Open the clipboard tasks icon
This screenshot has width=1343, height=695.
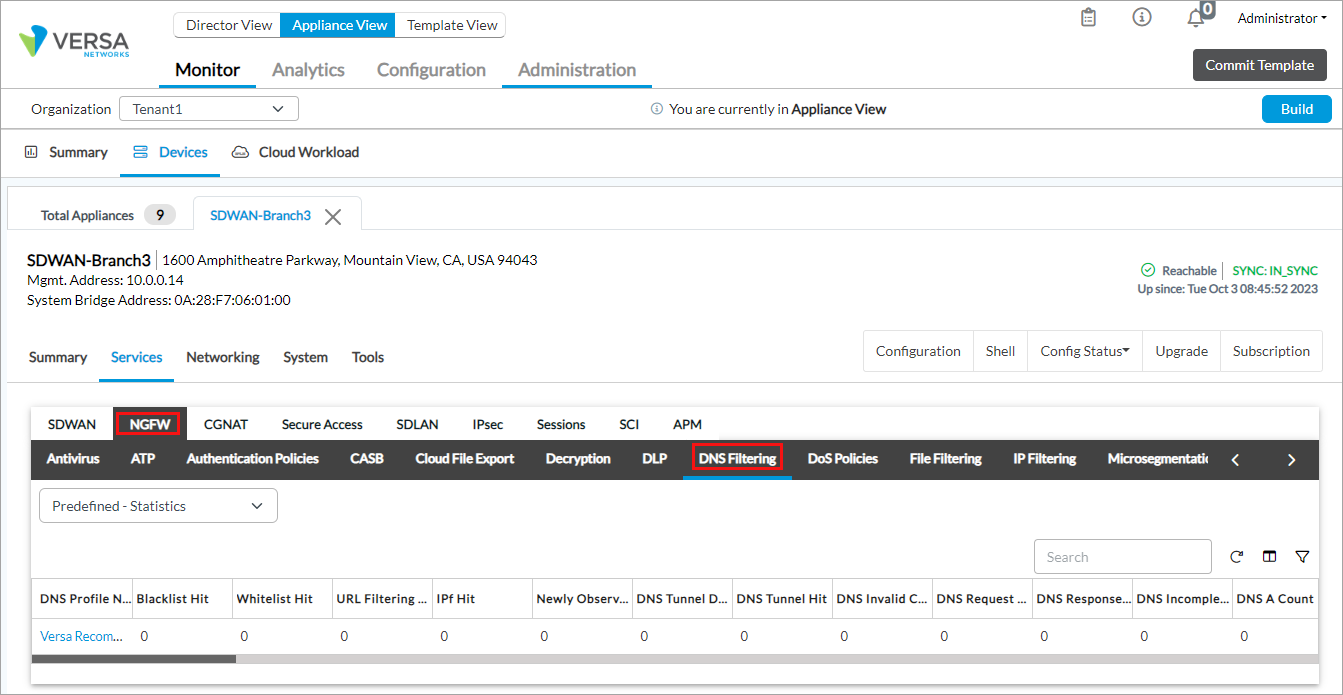pos(1088,17)
